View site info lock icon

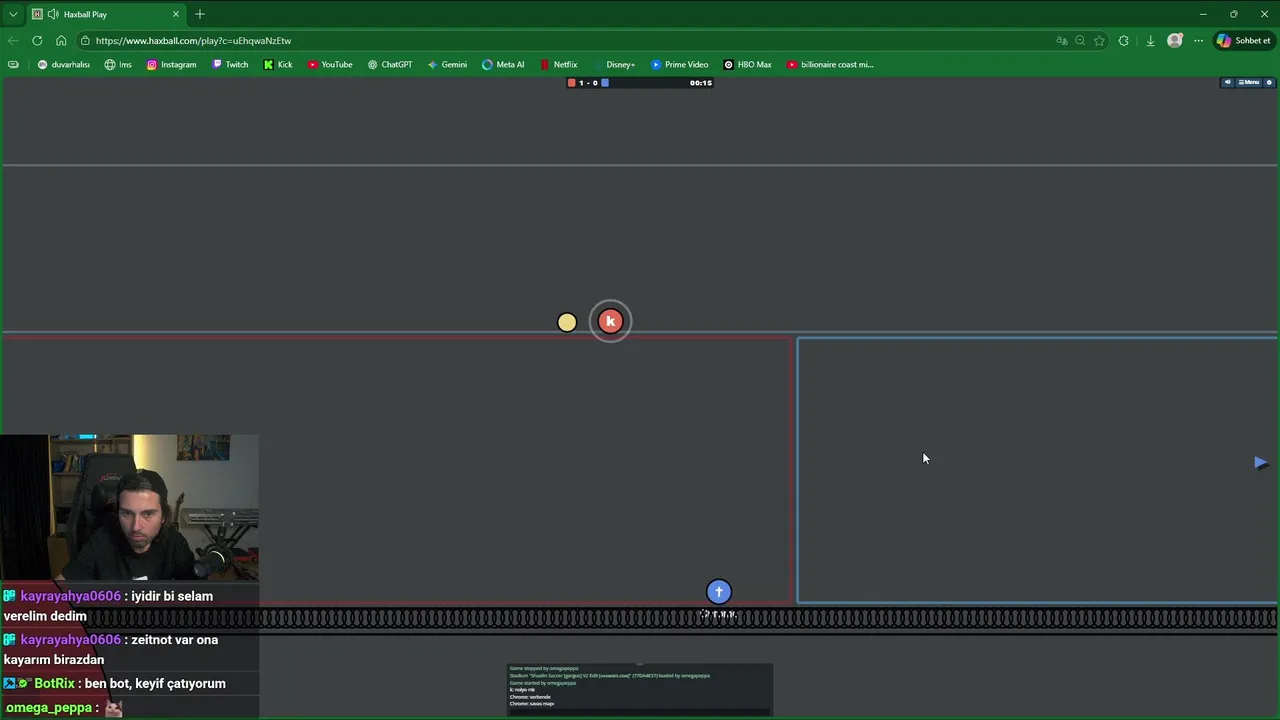(86, 41)
